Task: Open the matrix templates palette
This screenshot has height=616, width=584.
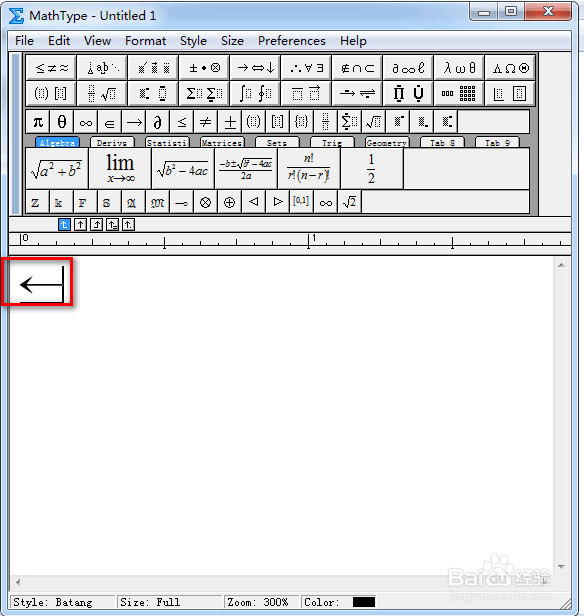Action: 460,94
